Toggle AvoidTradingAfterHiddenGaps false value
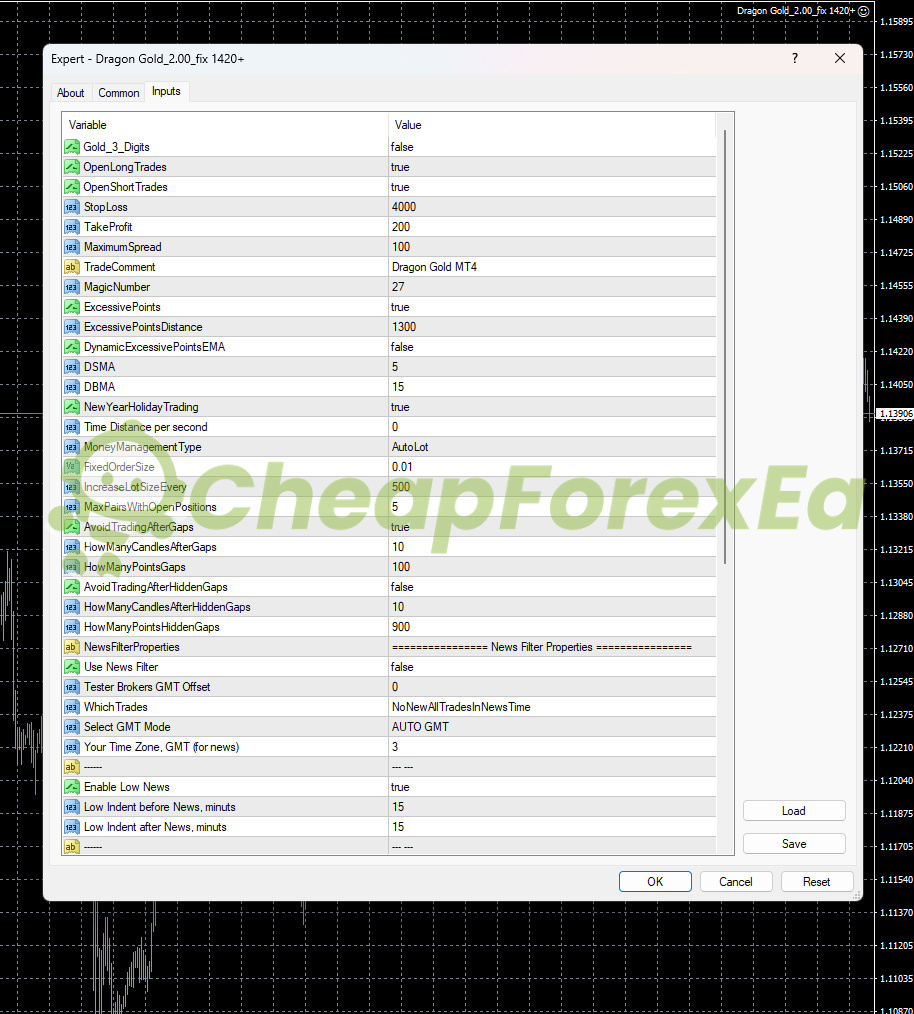Viewport: 914px width, 1014px height. [552, 587]
